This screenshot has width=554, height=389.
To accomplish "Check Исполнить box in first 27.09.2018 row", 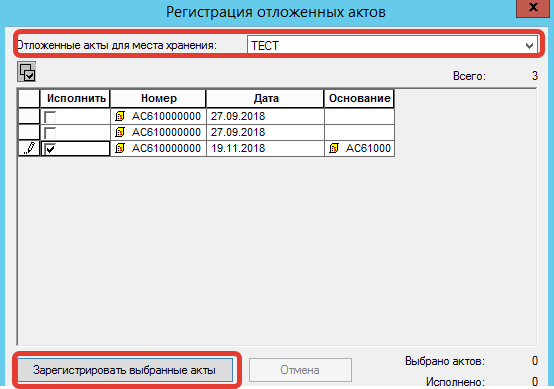I will (x=50, y=117).
